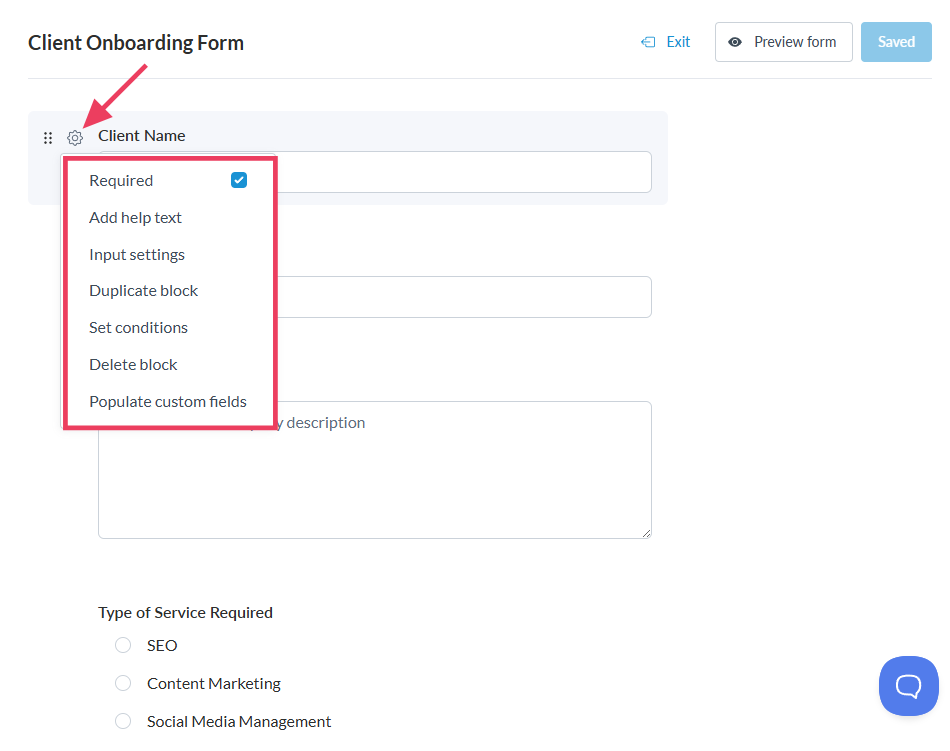
Task: Click the drag handle dots icon
Action: click(x=48, y=138)
